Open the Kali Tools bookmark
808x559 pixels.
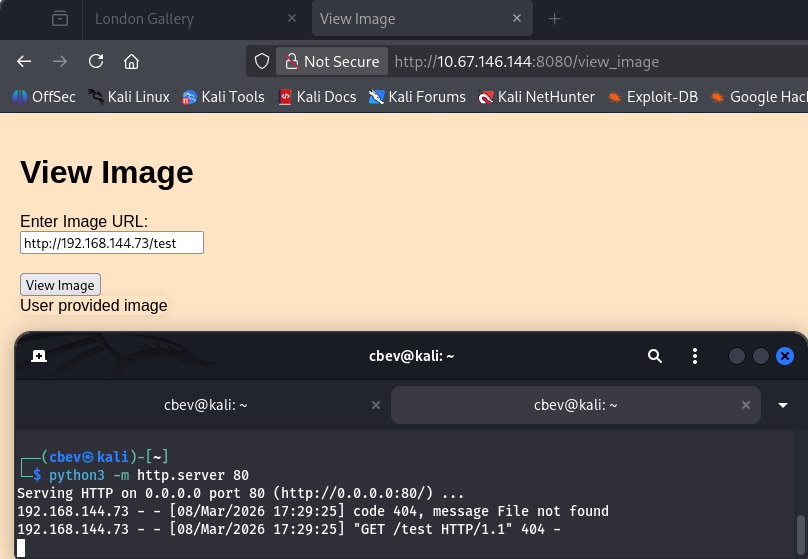coord(223,97)
